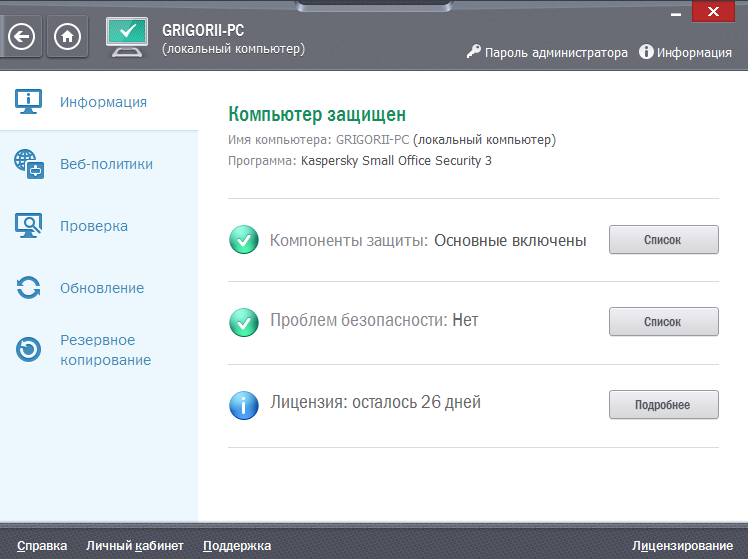This screenshot has width=748, height=559.
Task: Open Список for Проблем безопасности
Action: pyautogui.click(x=663, y=322)
